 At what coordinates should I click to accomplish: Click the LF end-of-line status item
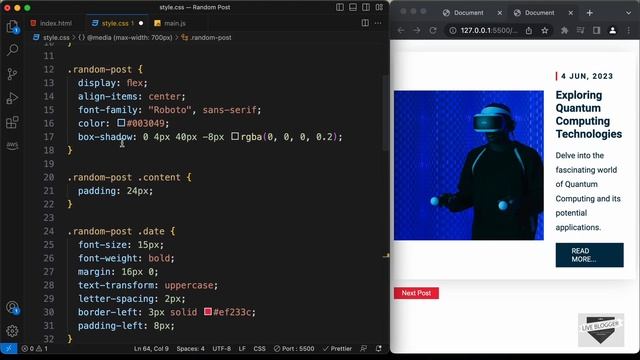point(242,349)
